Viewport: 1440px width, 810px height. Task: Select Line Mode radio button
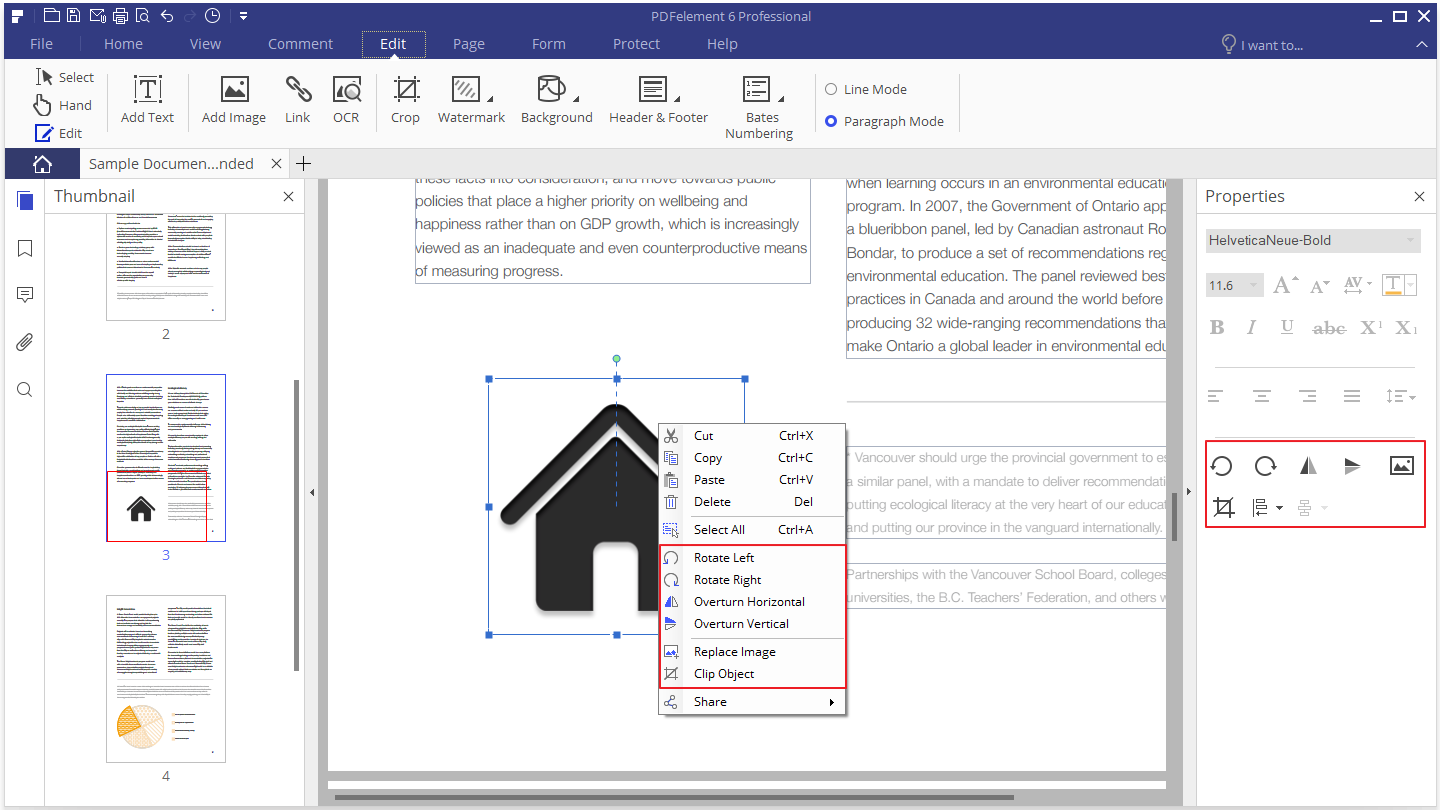831,89
